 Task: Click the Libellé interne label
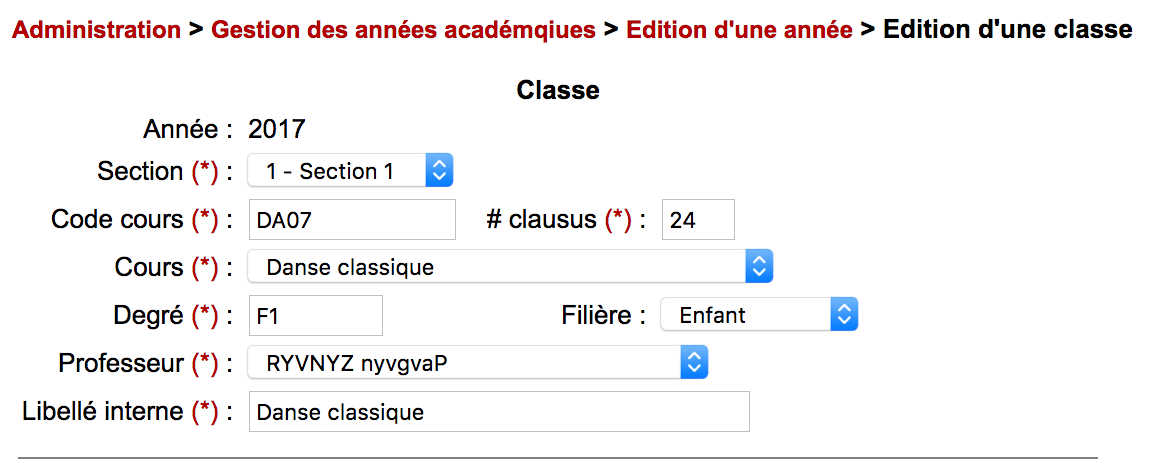pyautogui.click(x=102, y=411)
